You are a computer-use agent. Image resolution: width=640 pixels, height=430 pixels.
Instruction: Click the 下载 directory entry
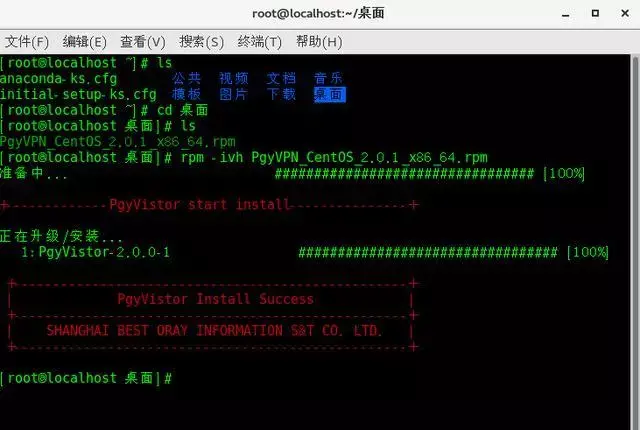click(x=281, y=95)
